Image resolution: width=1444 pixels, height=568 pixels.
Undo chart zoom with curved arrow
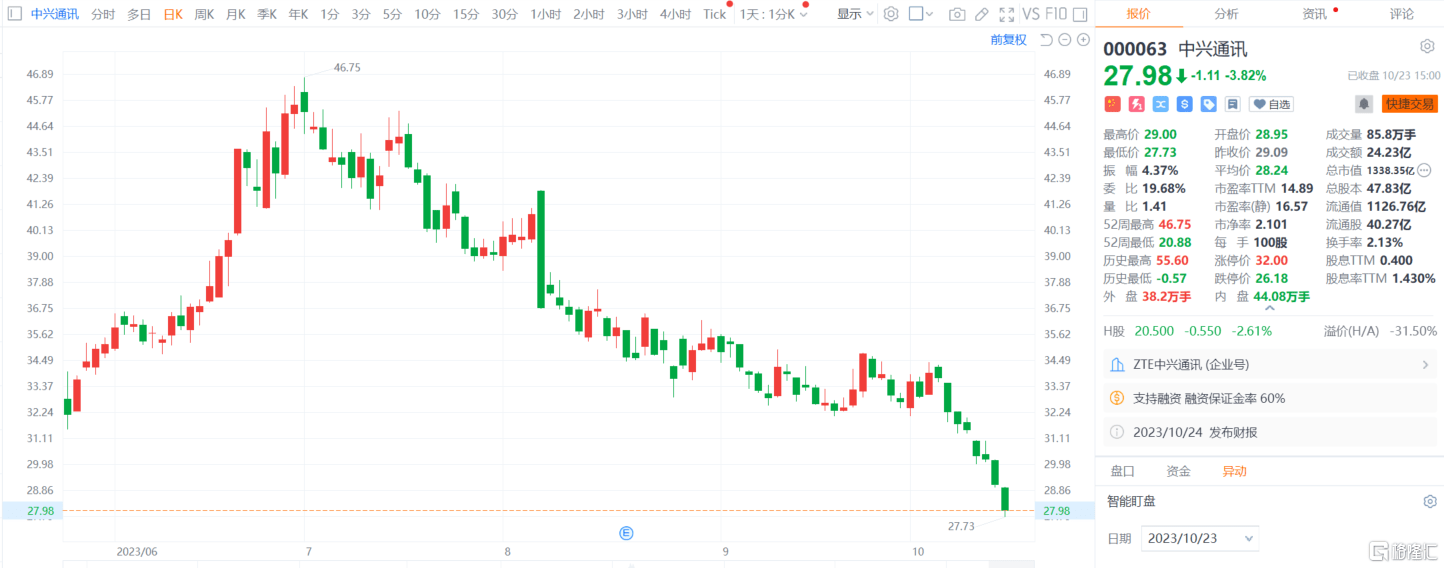(x=1046, y=40)
